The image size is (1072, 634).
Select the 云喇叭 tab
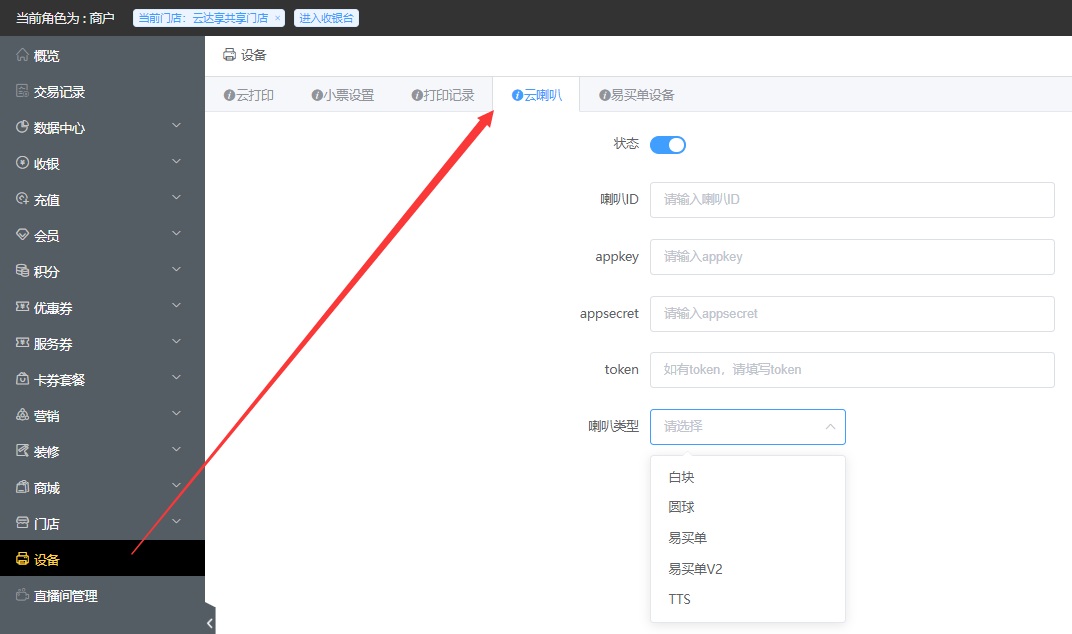(x=537, y=95)
